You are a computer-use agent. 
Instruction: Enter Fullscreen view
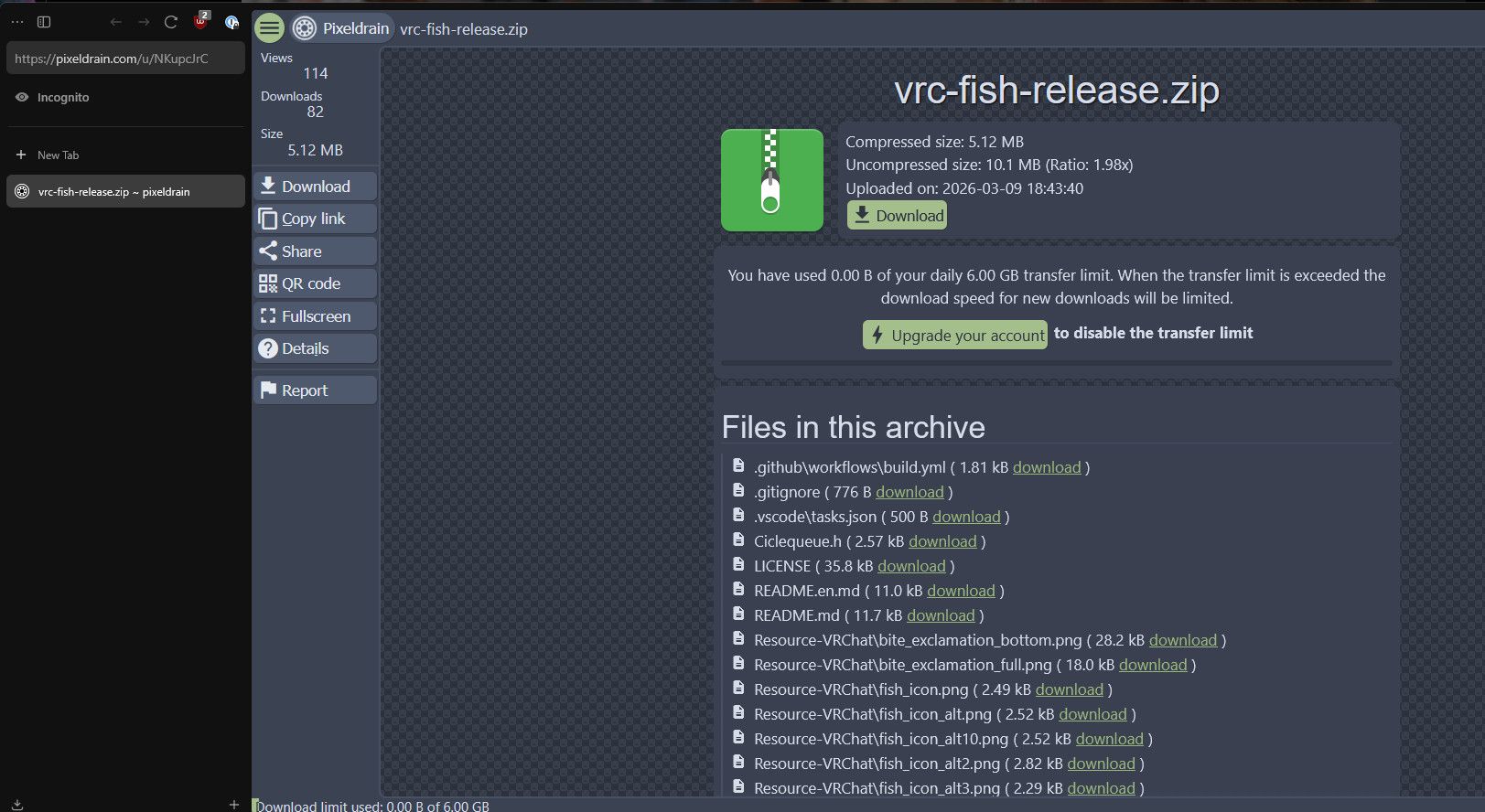pyautogui.click(x=316, y=316)
